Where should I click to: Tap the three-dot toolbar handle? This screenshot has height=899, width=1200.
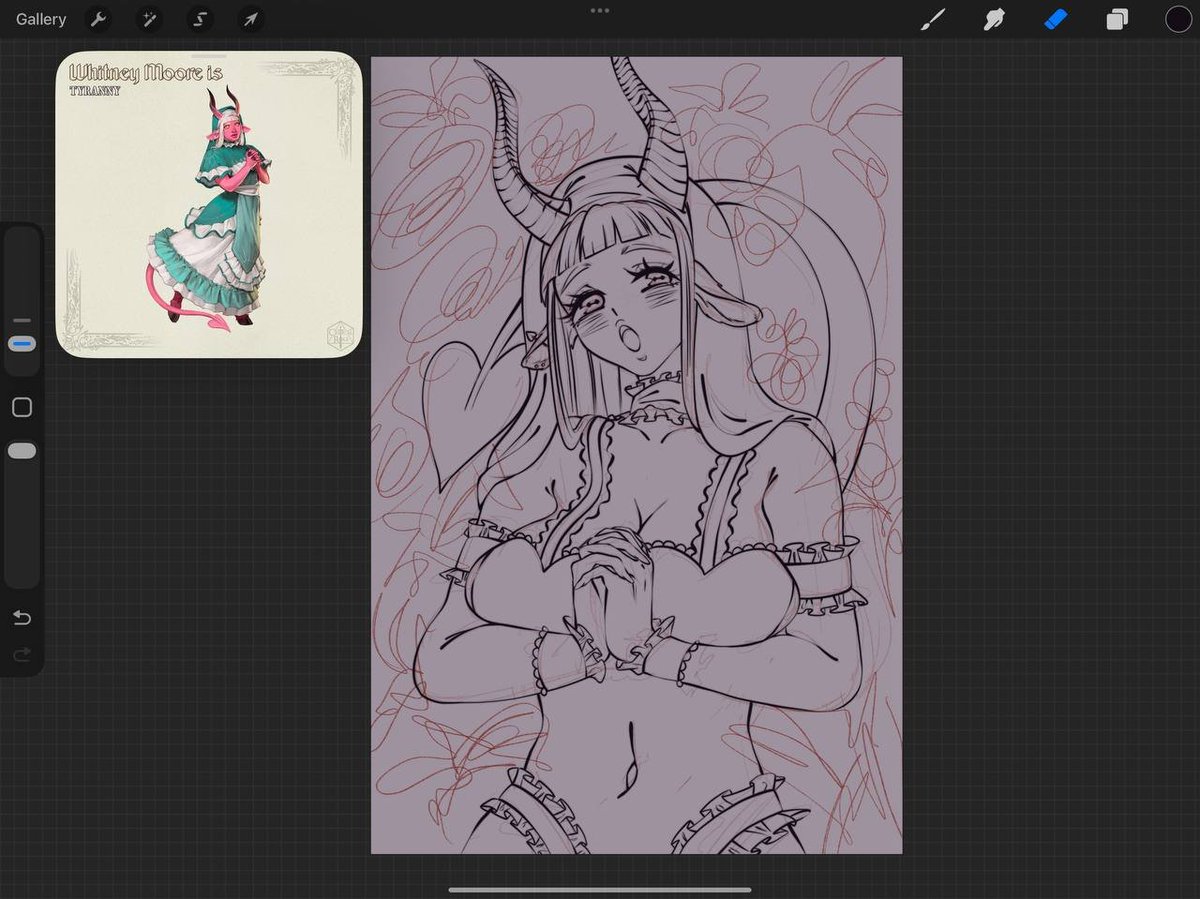click(x=600, y=10)
